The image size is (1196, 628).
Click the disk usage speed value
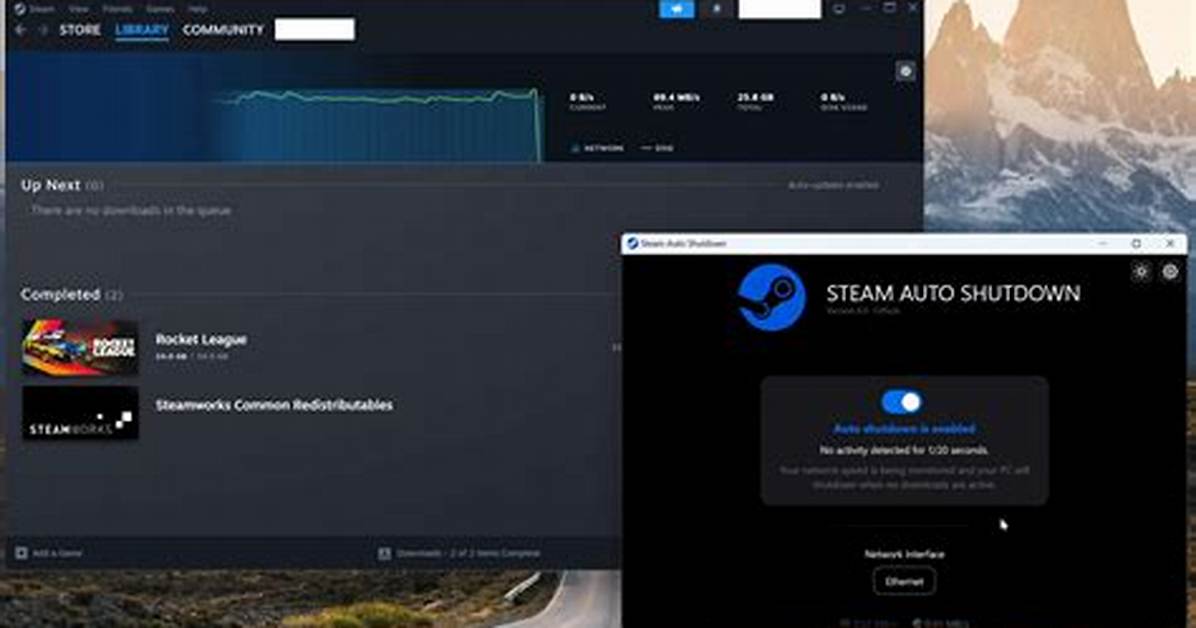[832, 98]
